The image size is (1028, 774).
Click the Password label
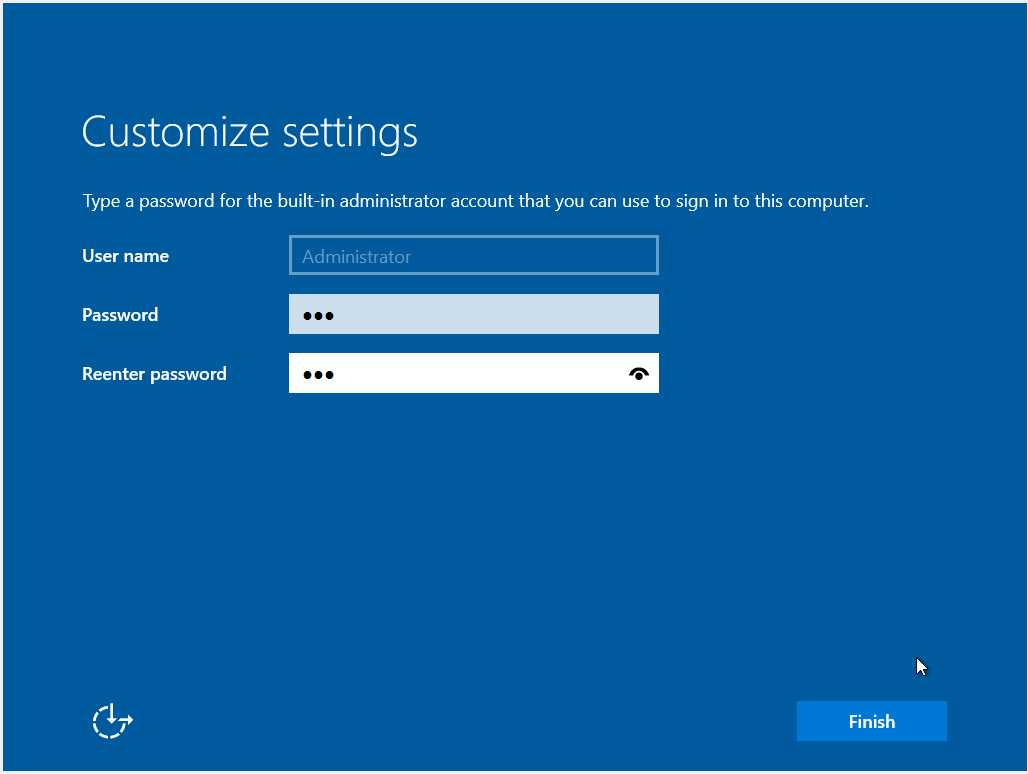(x=119, y=314)
